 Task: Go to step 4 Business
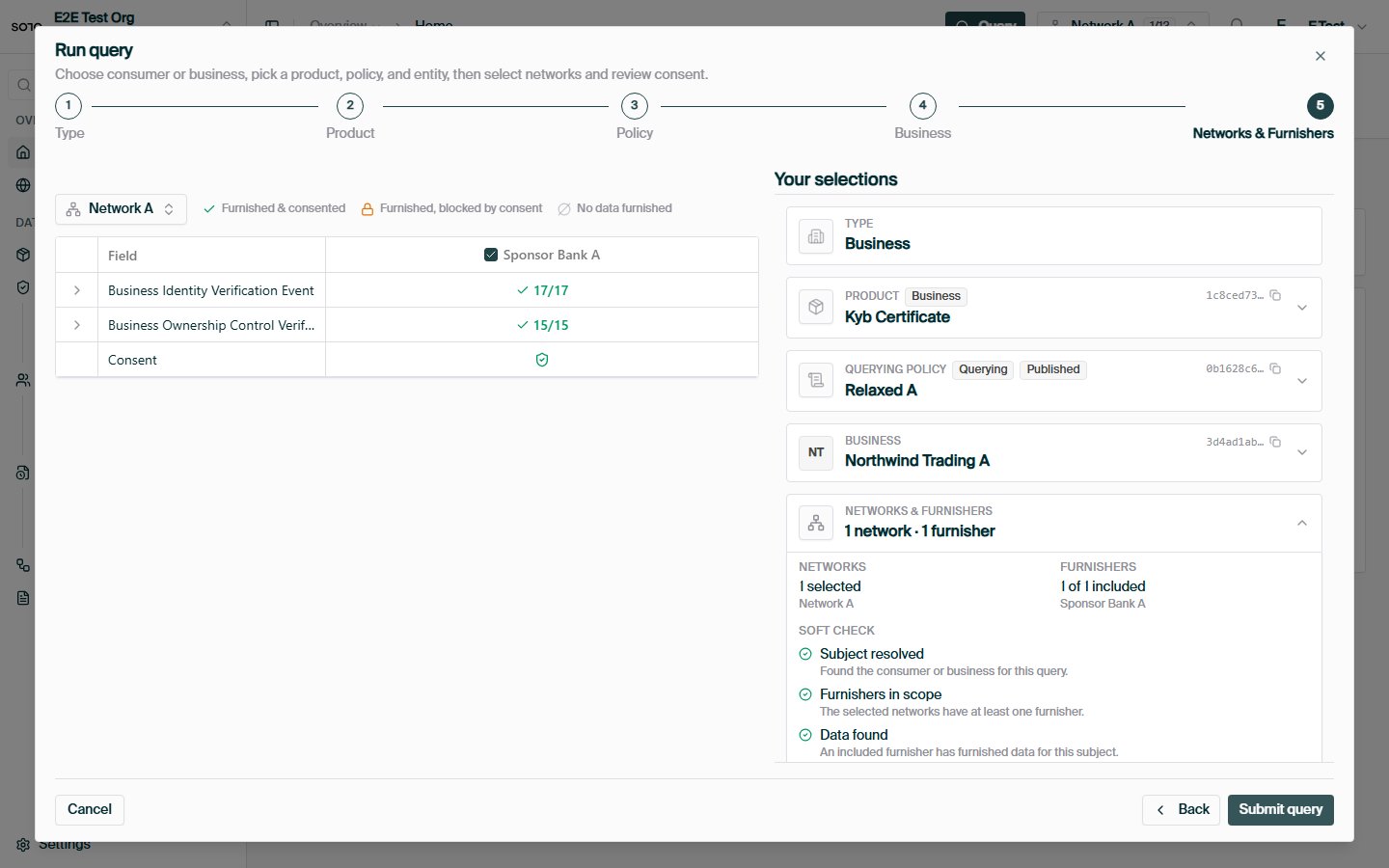[922, 105]
